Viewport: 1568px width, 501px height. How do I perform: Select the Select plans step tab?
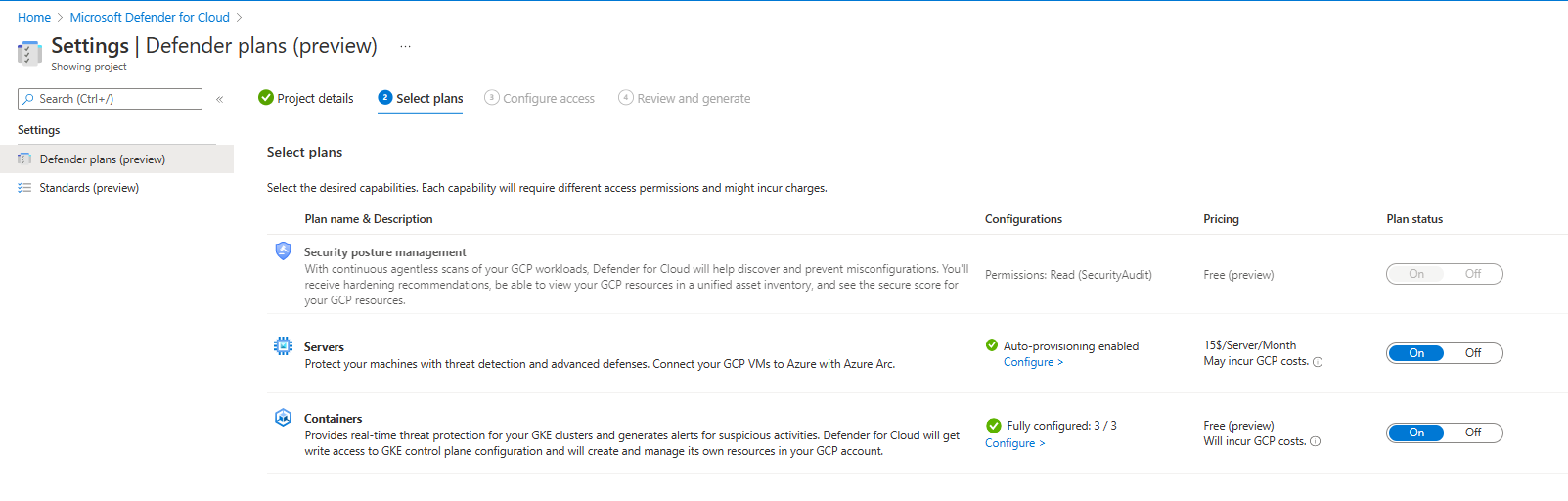[421, 98]
